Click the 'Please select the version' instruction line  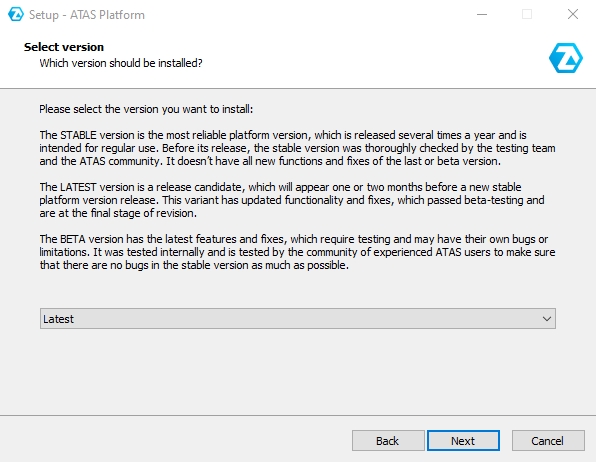[146, 109]
